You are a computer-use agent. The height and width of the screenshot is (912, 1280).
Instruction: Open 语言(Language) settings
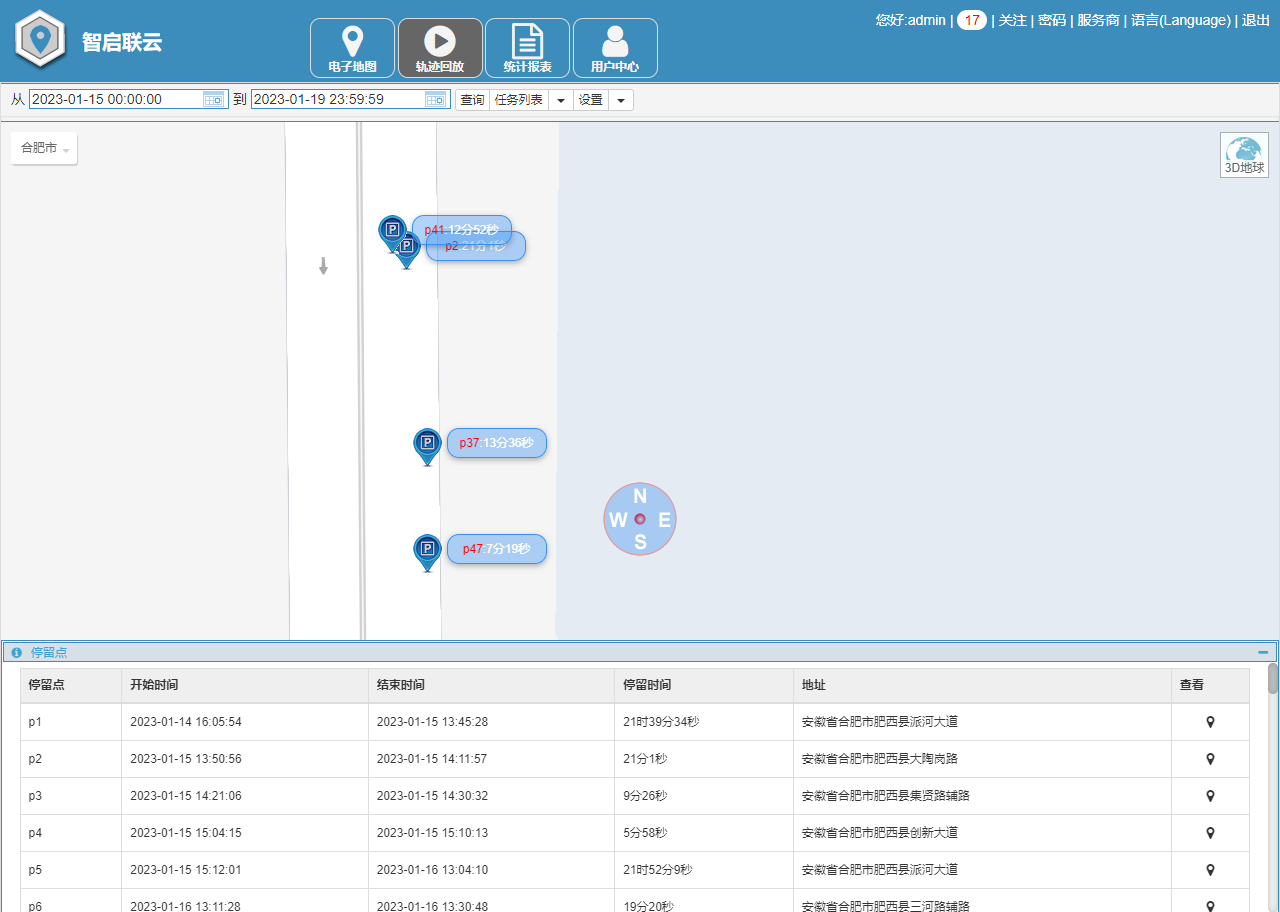1181,20
